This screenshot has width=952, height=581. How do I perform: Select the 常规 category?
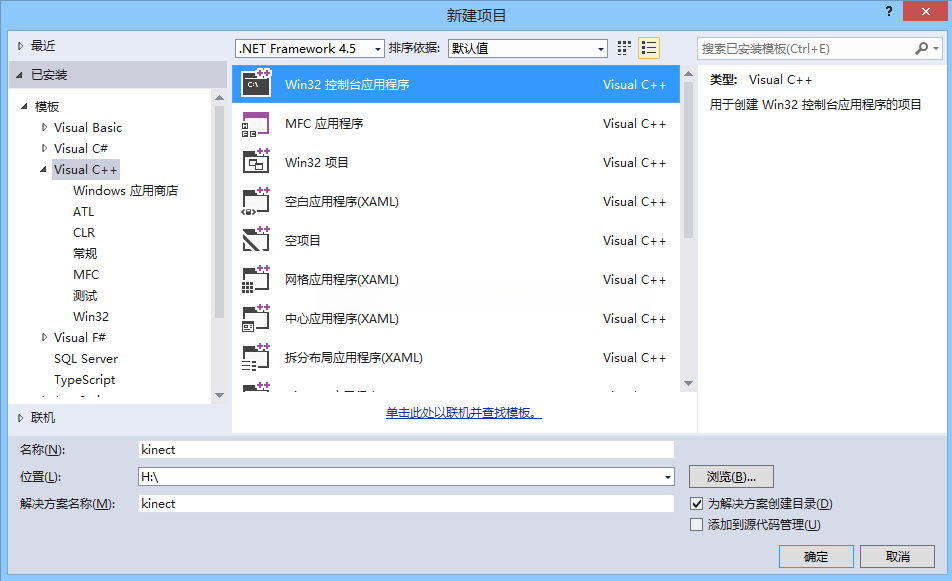pos(85,254)
